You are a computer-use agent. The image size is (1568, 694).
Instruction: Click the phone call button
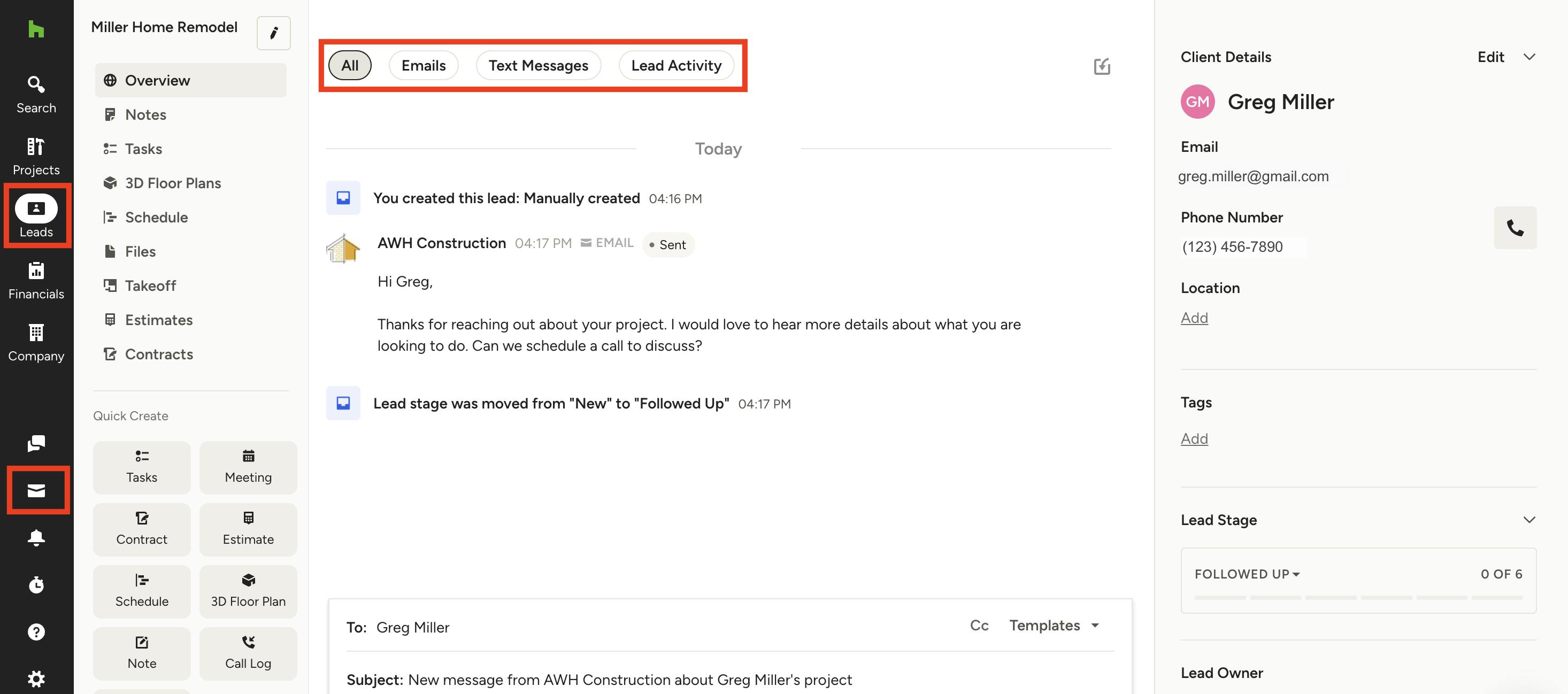point(1515,228)
